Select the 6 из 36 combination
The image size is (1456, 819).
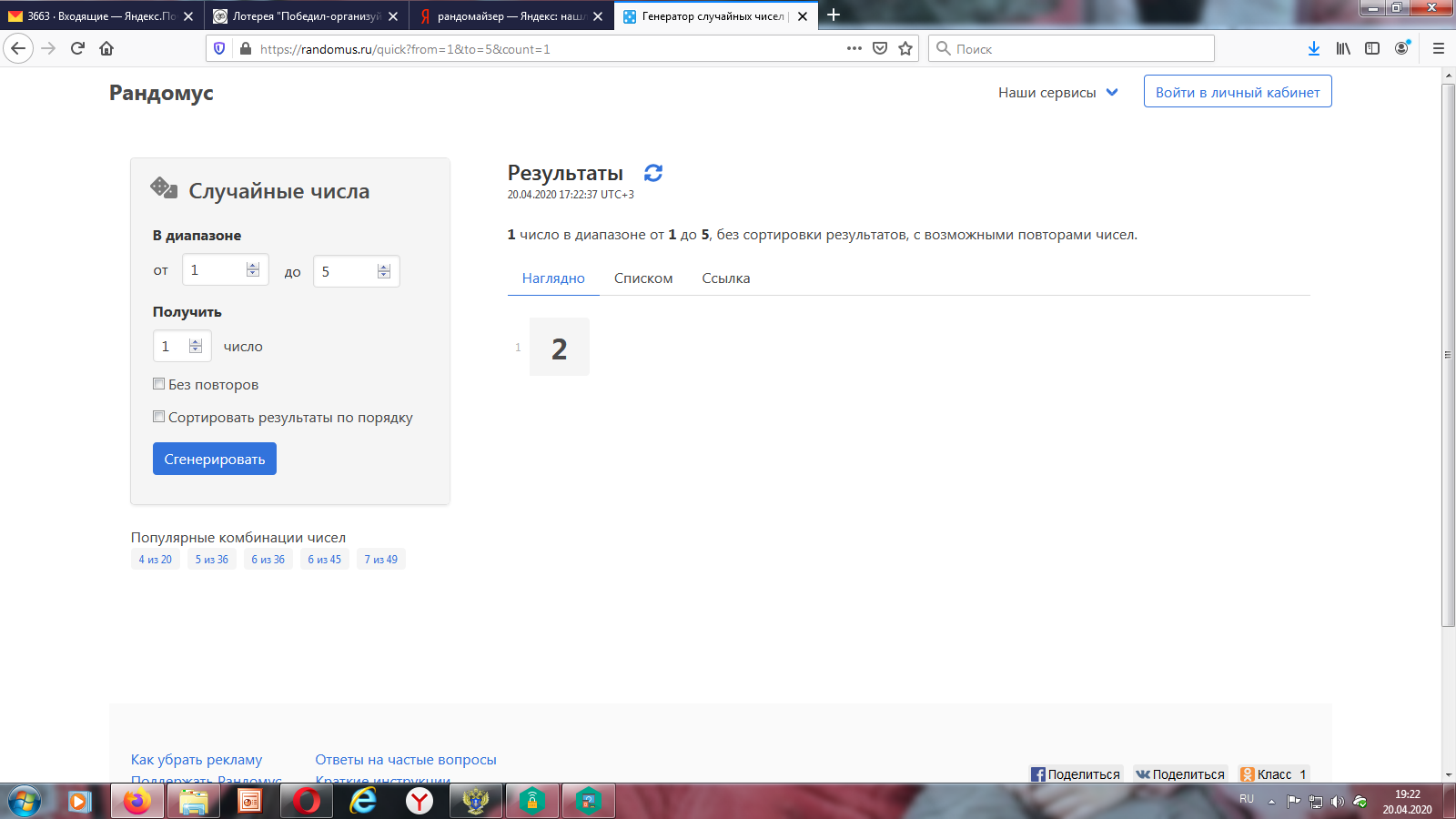[x=268, y=560]
